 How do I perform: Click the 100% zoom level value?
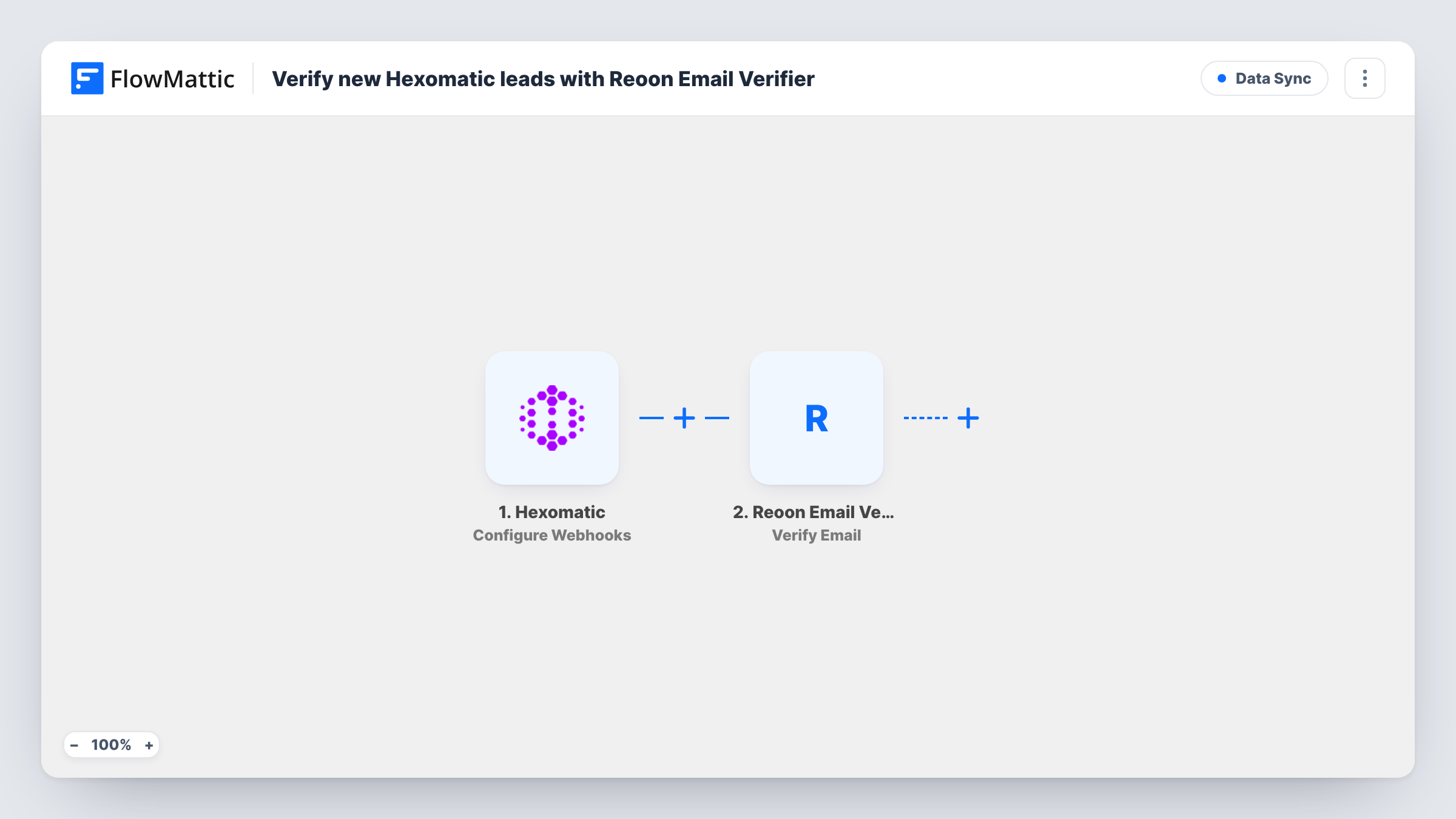pos(111,745)
